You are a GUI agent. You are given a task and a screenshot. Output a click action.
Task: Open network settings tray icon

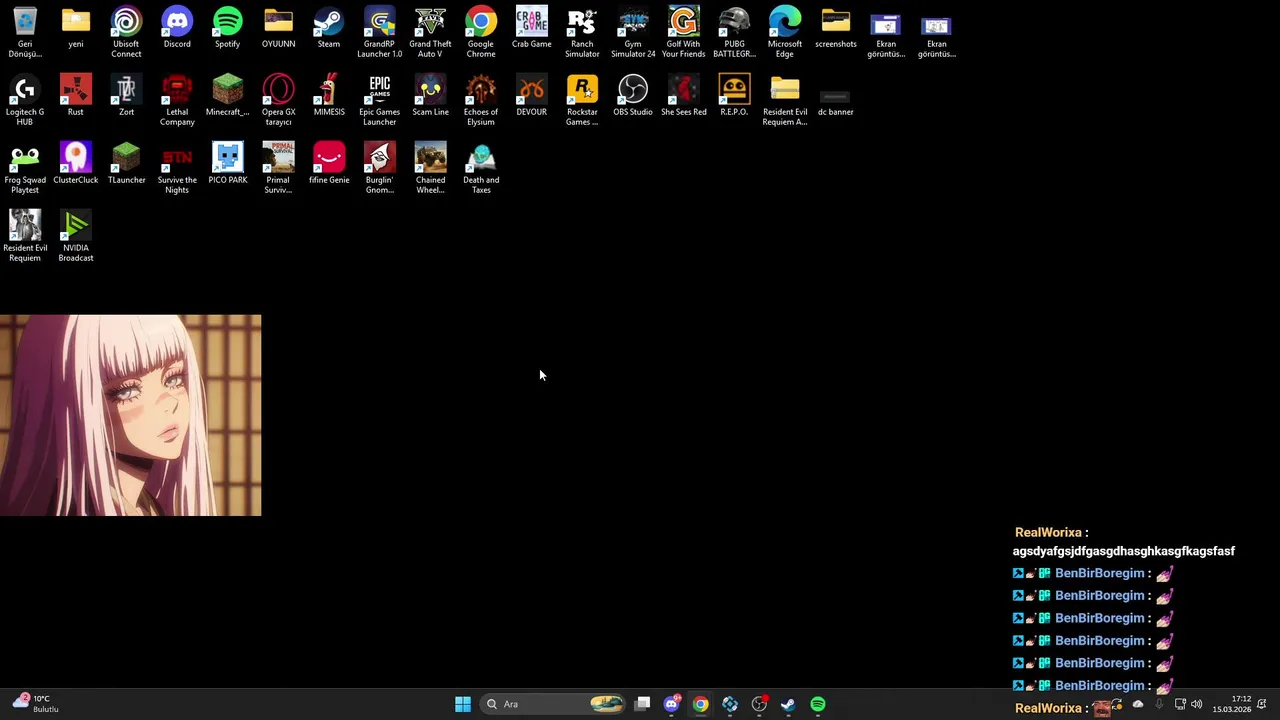pos(1180,705)
